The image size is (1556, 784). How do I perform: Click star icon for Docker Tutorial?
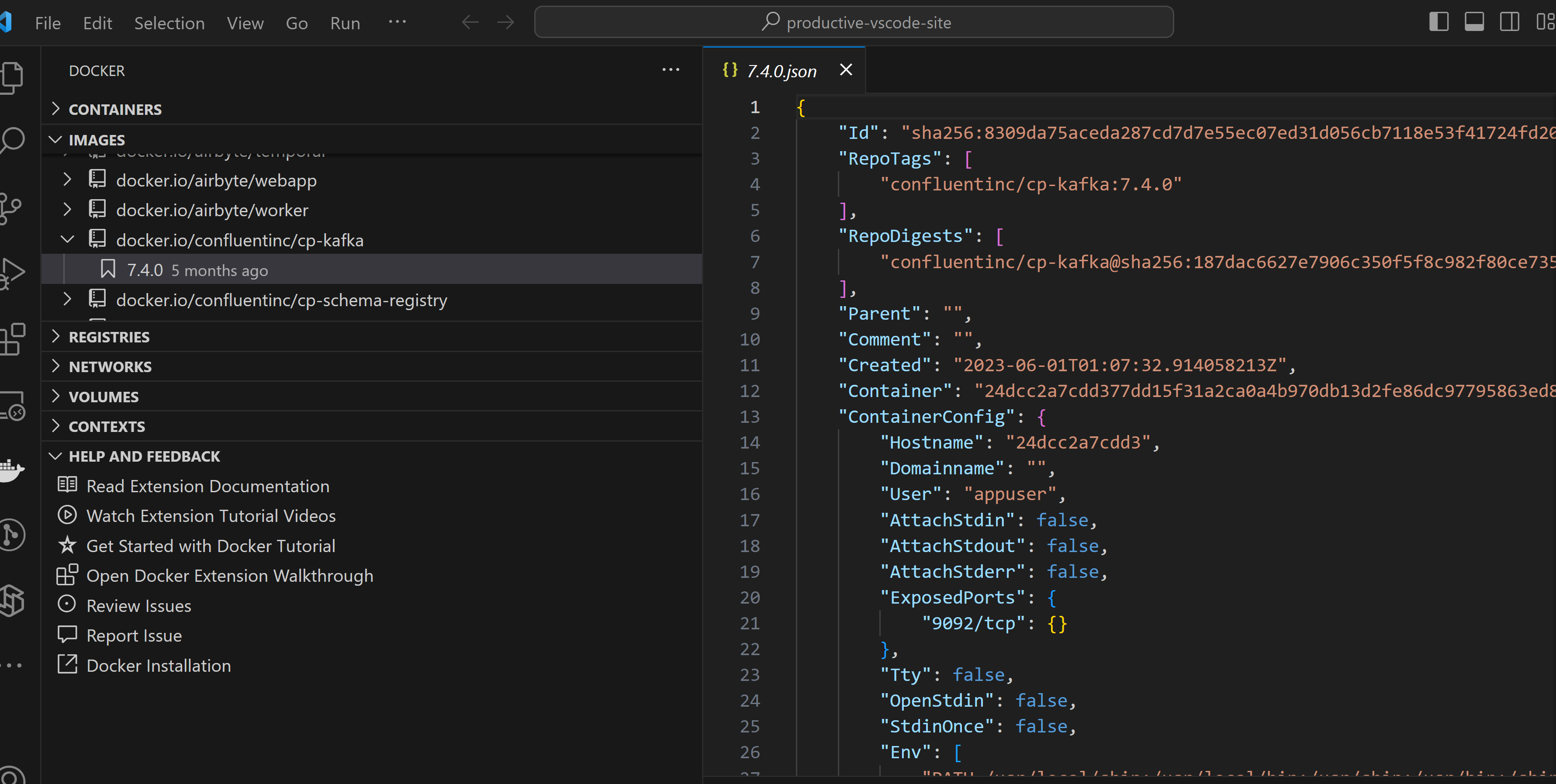[x=67, y=545]
